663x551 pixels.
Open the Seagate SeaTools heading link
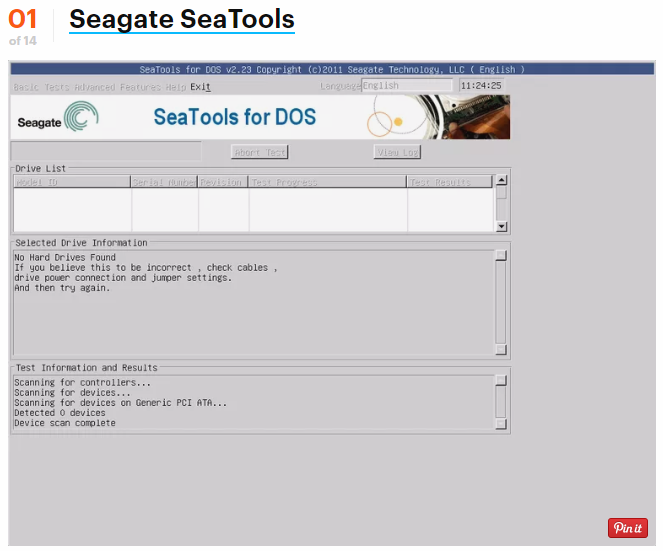[x=182, y=19]
